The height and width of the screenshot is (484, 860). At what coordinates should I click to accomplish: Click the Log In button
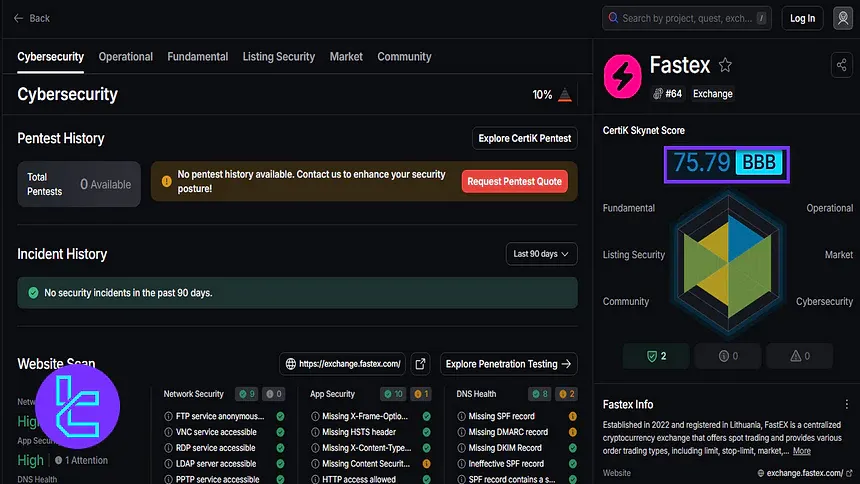point(802,18)
